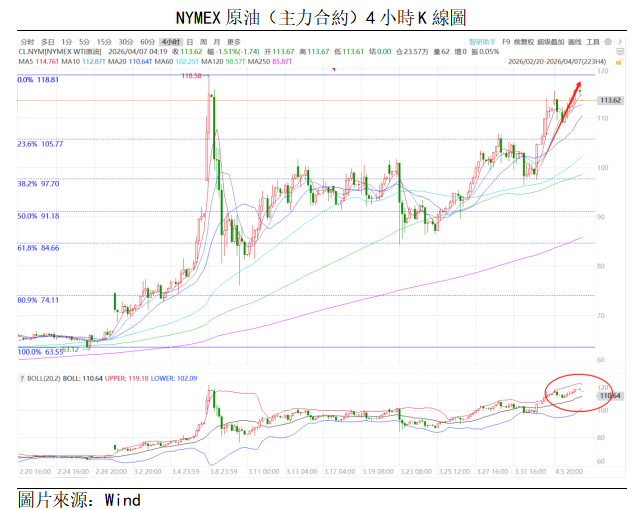Switch to the 分时 intraday tab
This screenshot has width=639, height=509.
[x=27, y=42]
